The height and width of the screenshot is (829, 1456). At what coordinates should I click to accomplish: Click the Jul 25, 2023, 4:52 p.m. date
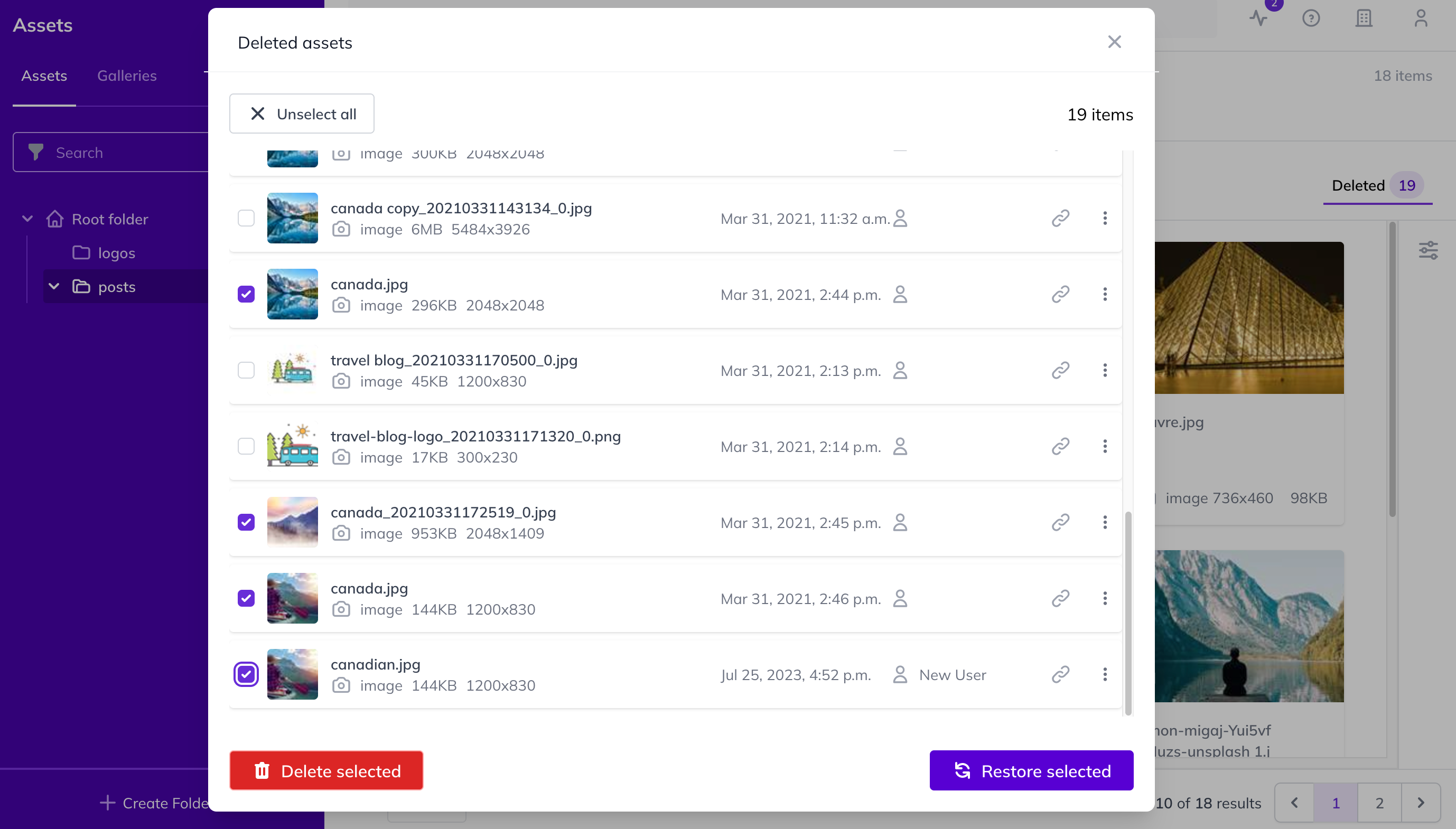click(x=795, y=675)
